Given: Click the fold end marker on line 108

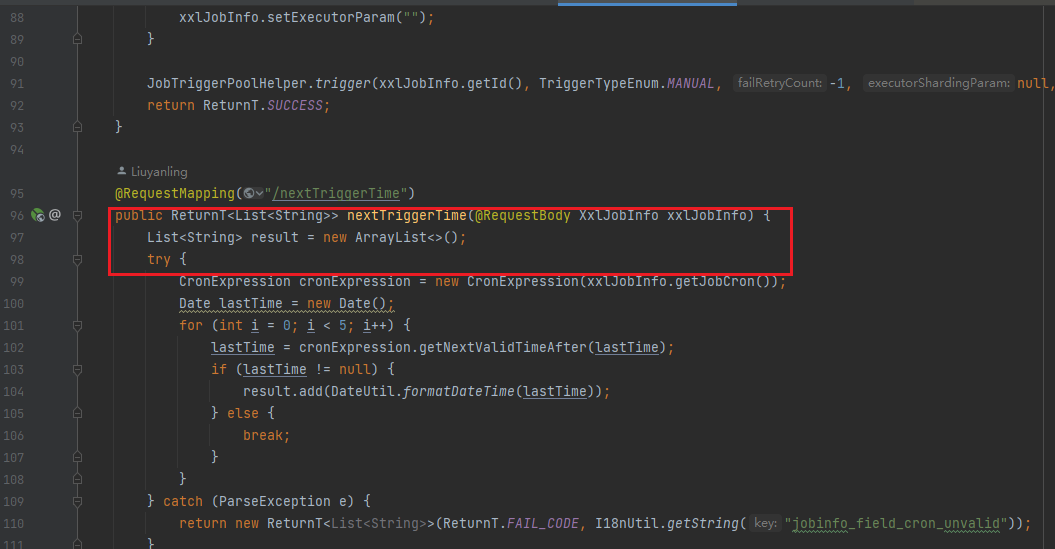Looking at the screenshot, I should click(77, 479).
